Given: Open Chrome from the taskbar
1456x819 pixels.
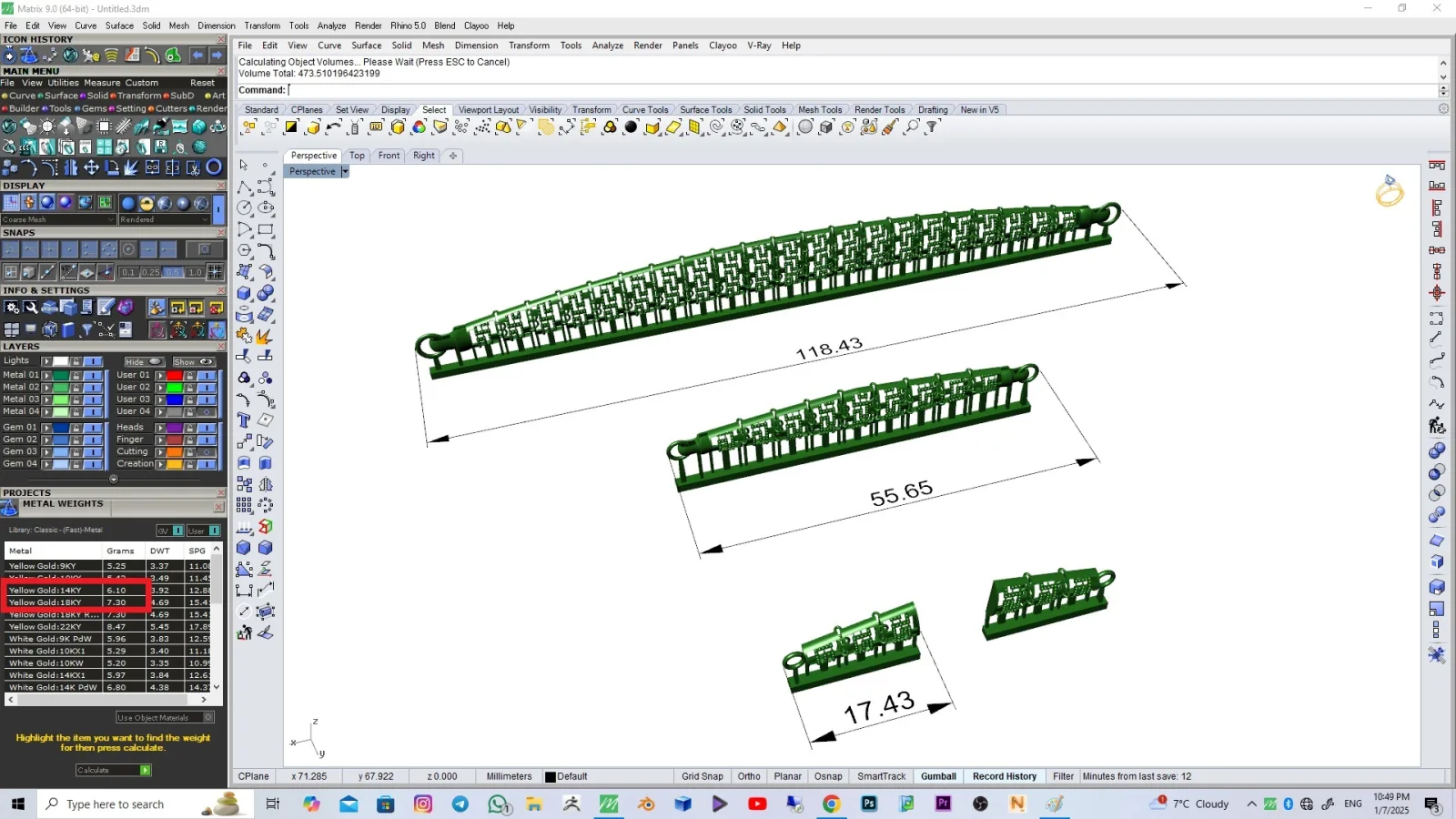Looking at the screenshot, I should (832, 804).
